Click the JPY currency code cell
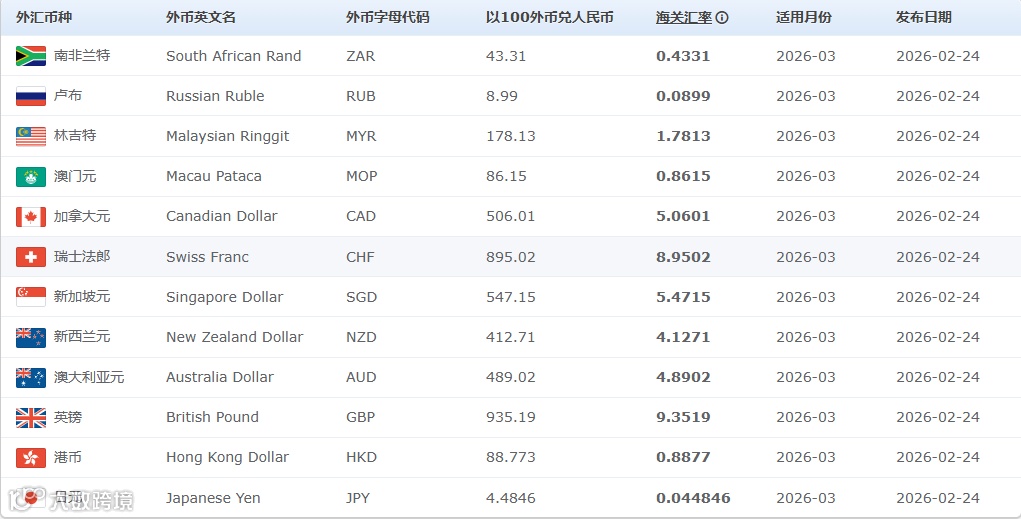Screen dimensions: 1021x519 [360, 498]
